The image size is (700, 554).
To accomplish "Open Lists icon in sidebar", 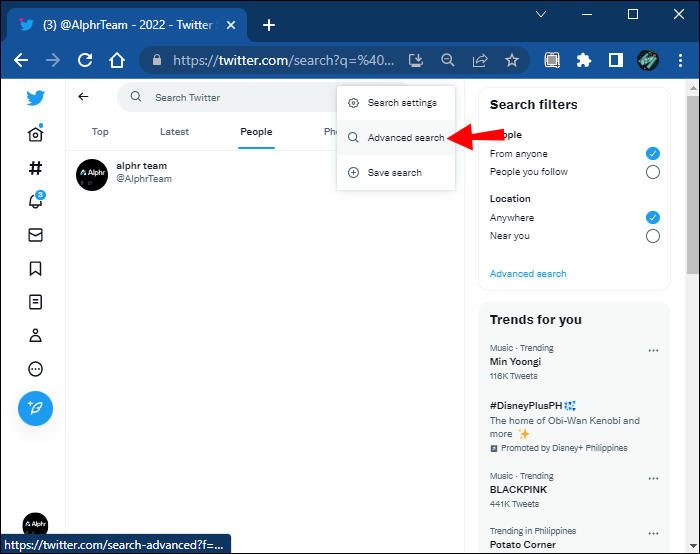I will [x=35, y=302].
